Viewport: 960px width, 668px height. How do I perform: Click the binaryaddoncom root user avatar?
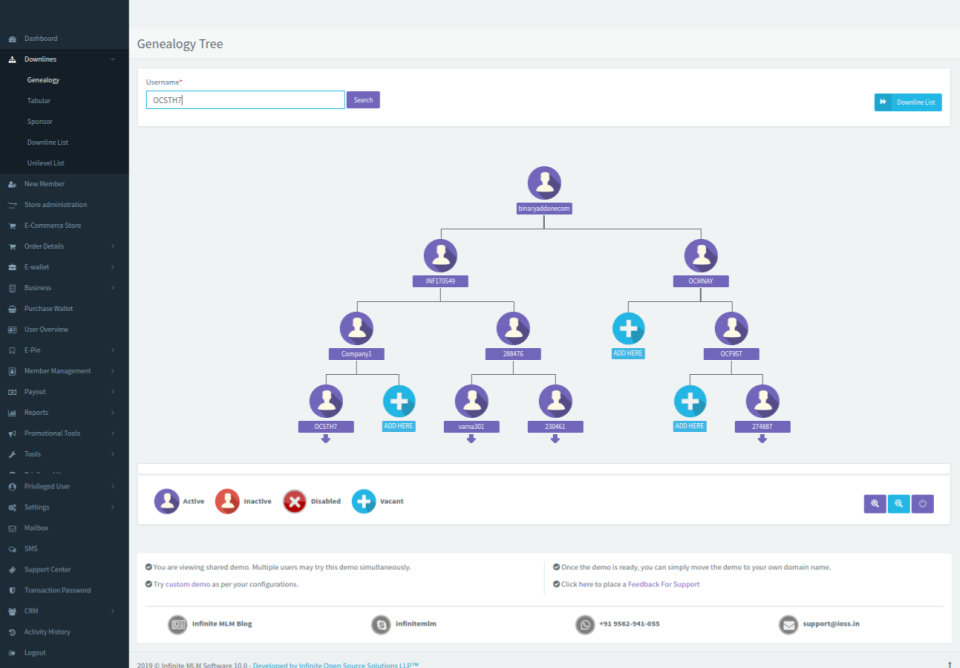(544, 183)
